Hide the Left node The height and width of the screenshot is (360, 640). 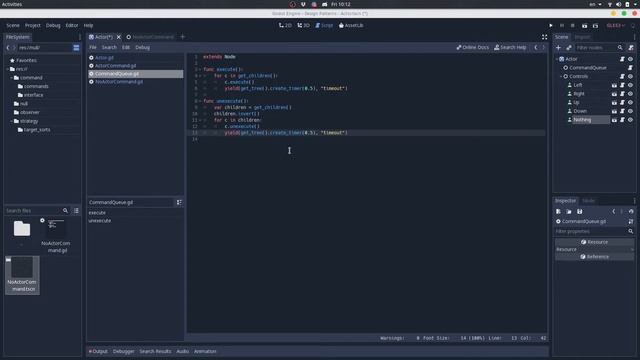(x=631, y=85)
